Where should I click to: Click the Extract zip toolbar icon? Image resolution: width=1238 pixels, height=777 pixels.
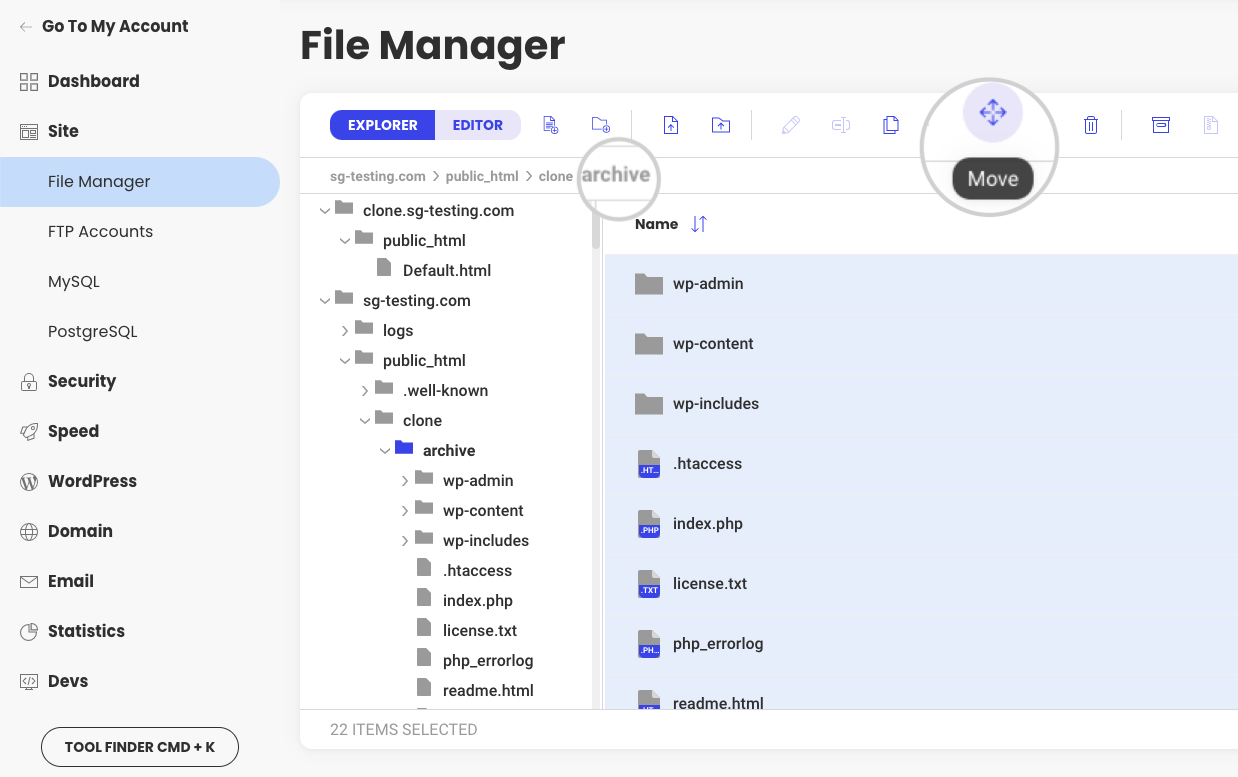coord(1211,125)
